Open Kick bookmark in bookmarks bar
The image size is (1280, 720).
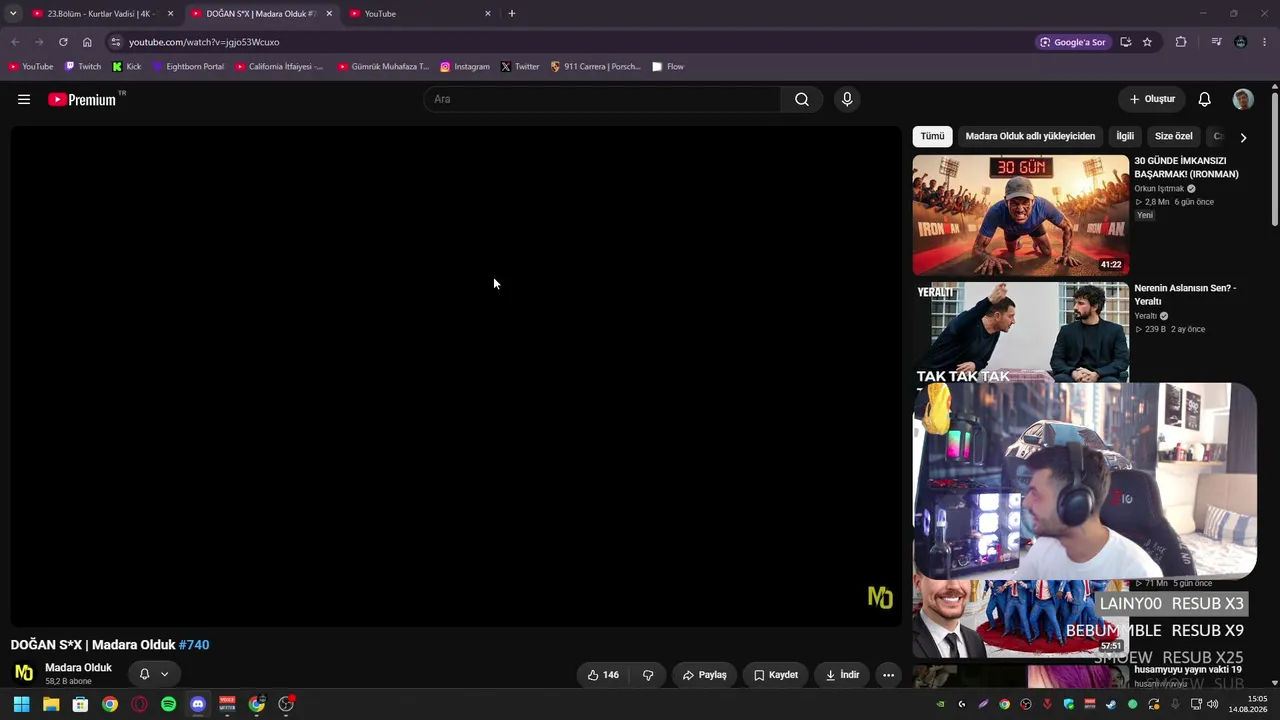point(127,67)
